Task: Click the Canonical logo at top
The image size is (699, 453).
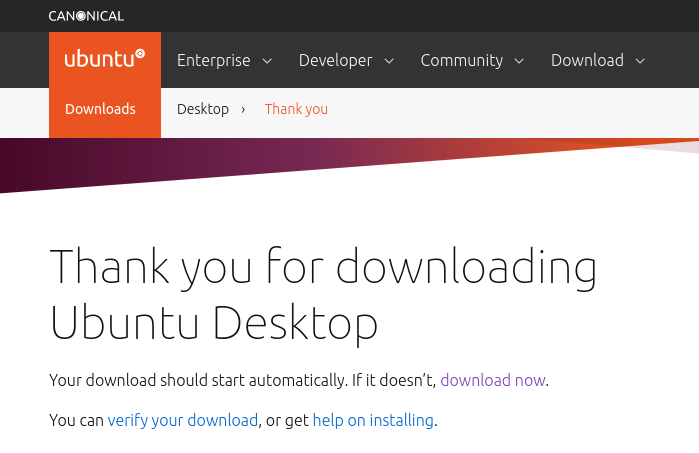Action: 86,16
